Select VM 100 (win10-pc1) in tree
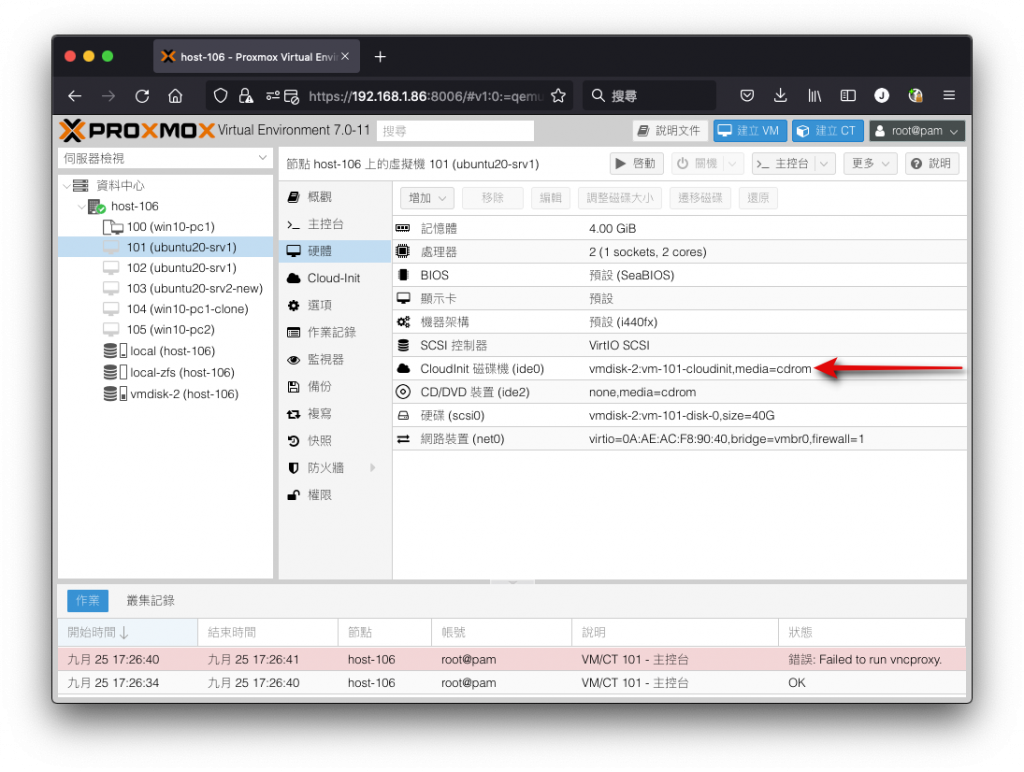The image size is (1024, 772). [x=170, y=227]
